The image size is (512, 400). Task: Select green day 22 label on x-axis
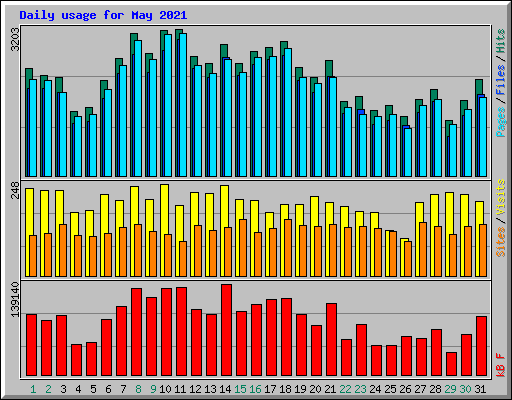[x=345, y=389]
